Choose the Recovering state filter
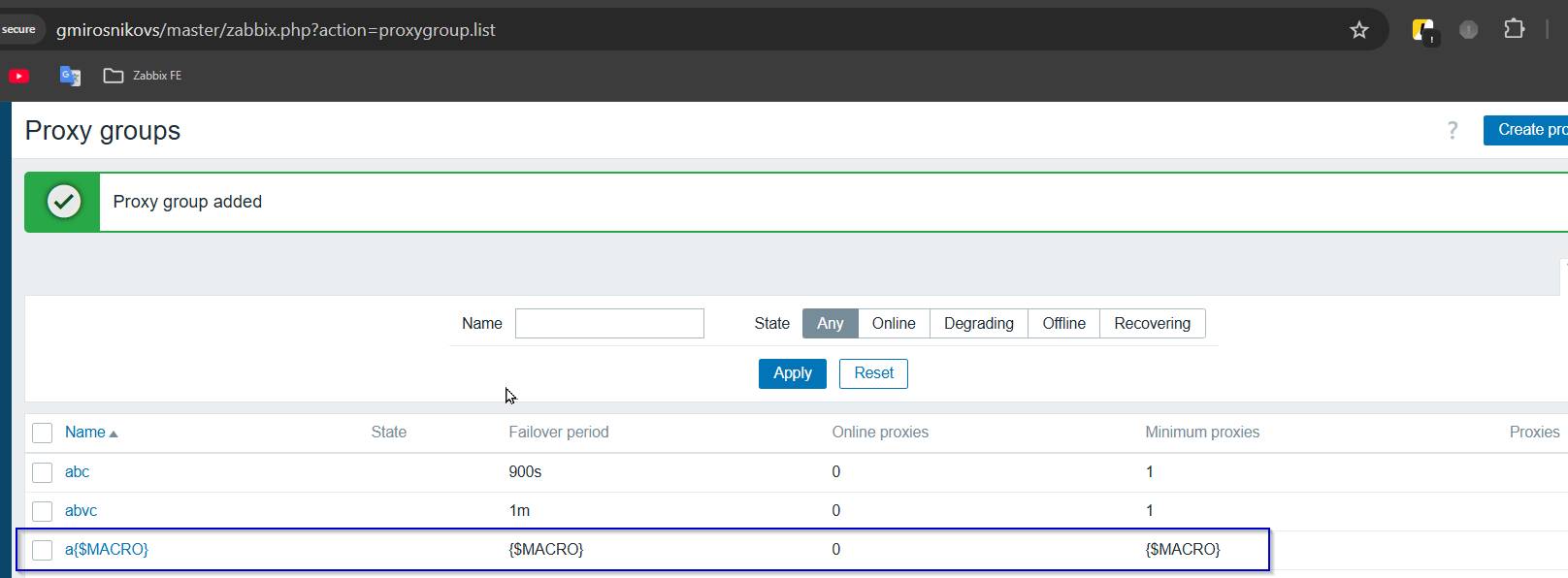 1152,324
